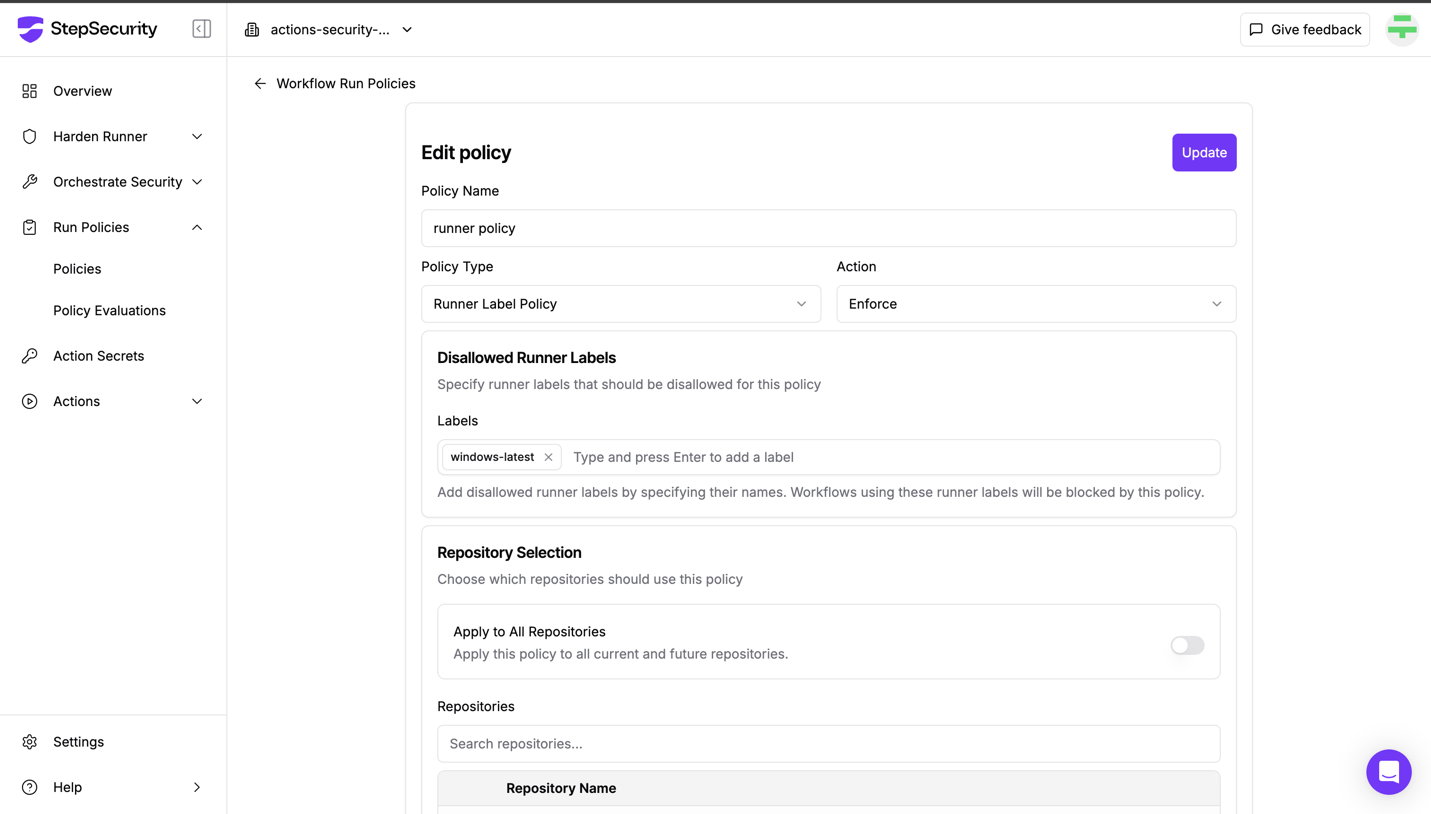Open the Action Enforce dropdown

1036,304
